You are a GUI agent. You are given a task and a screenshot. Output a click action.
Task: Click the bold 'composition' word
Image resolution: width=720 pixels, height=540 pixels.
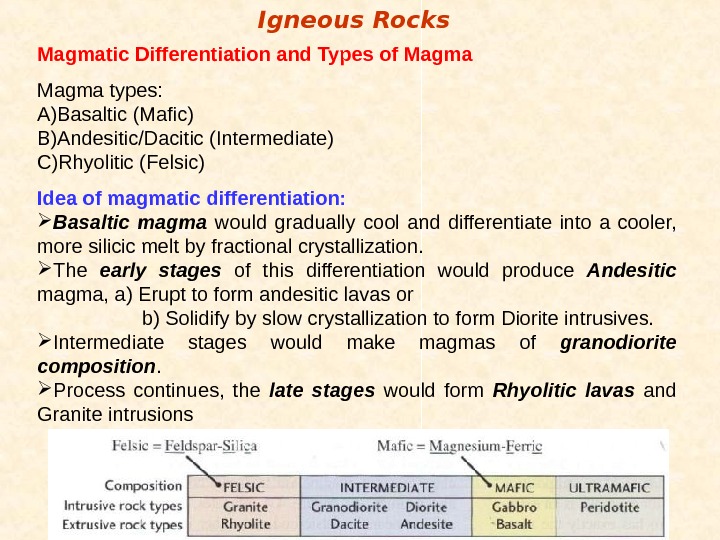96,366
